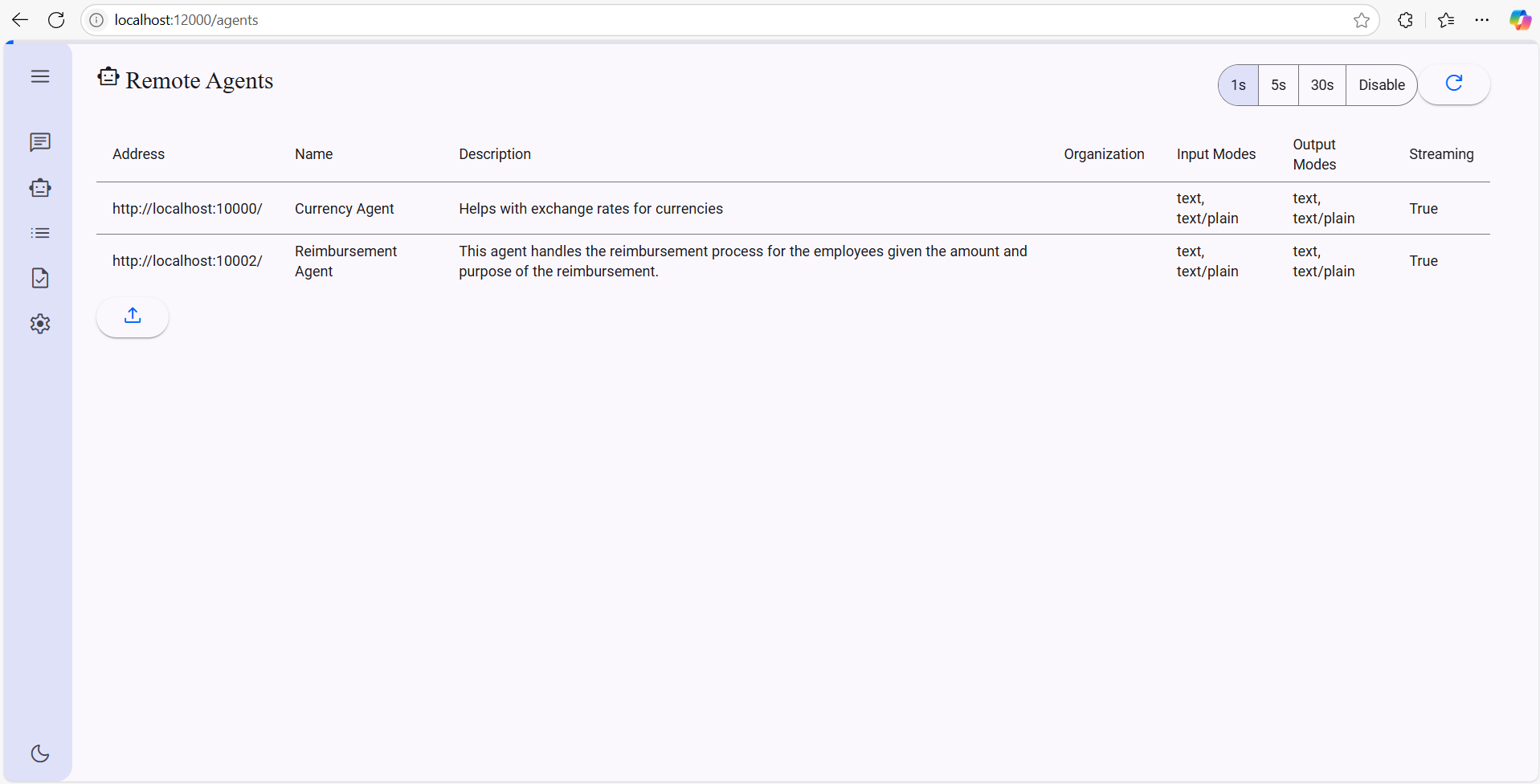Toggle dark mode with the moon icon
Viewport: 1540px width, 784px height.
[39, 753]
